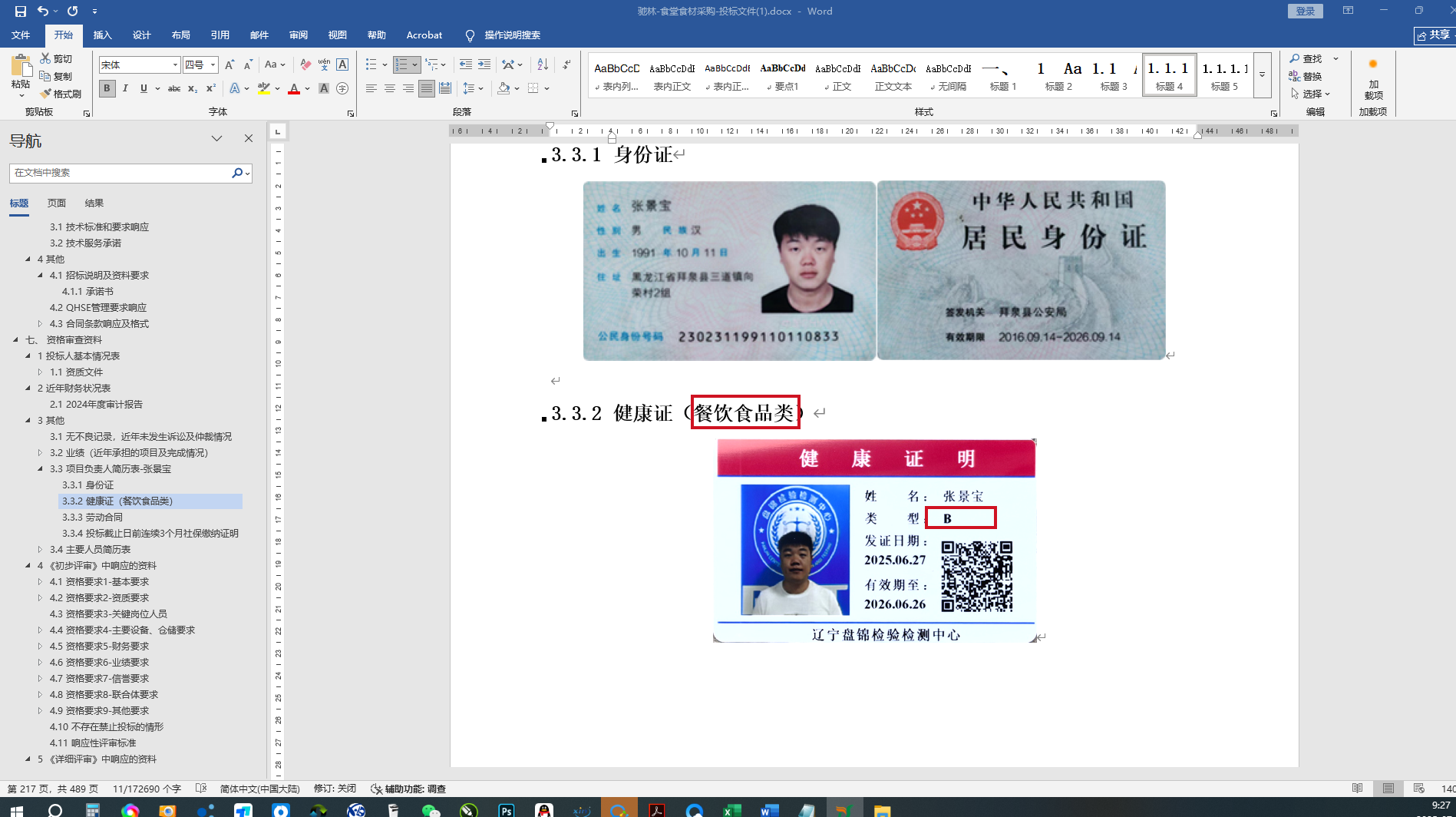This screenshot has width=1456, height=817.
Task: Open the Select (选择) dropdown
Action: pyautogui.click(x=1311, y=94)
